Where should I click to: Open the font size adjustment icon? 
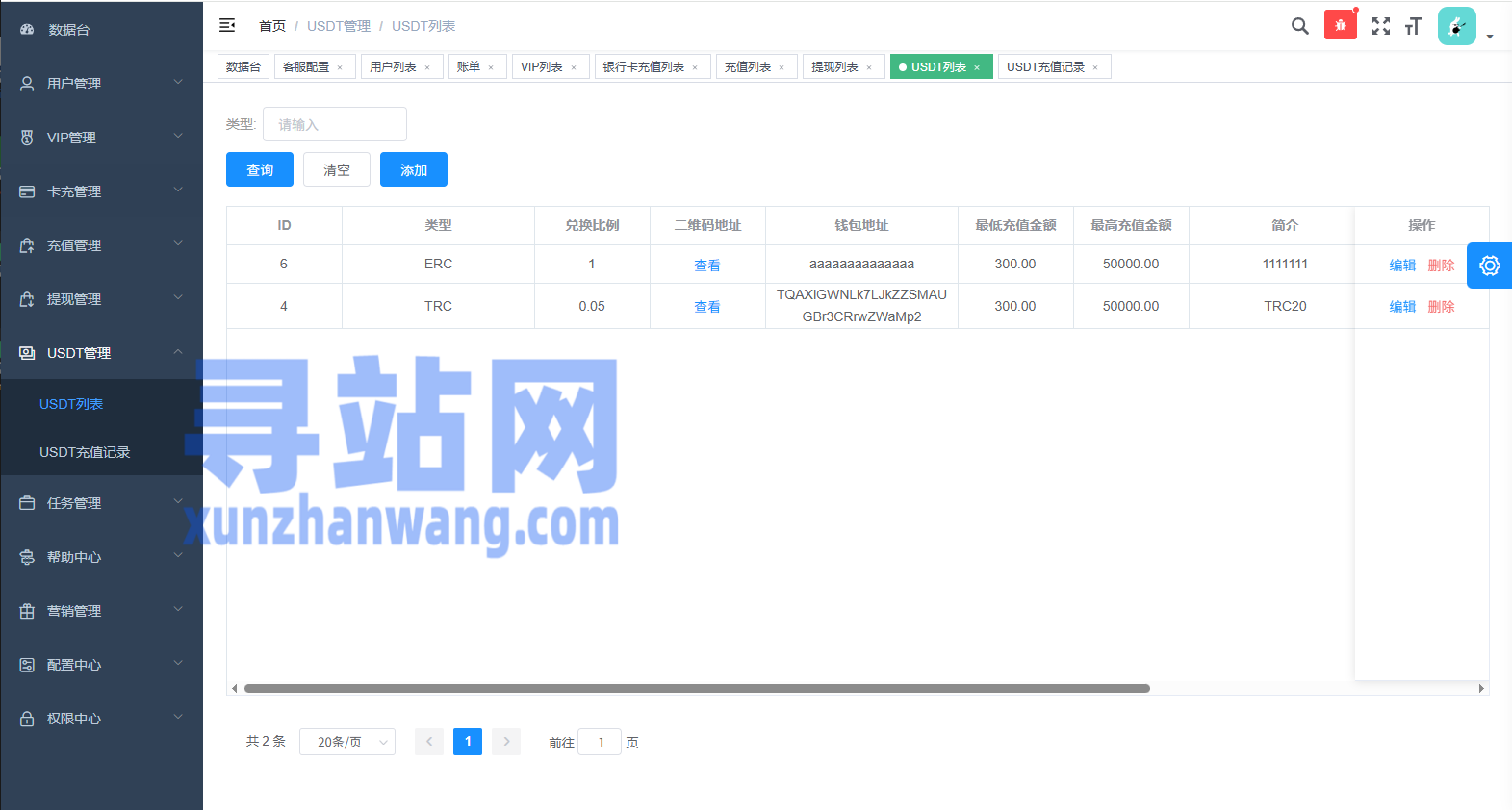tap(1413, 26)
